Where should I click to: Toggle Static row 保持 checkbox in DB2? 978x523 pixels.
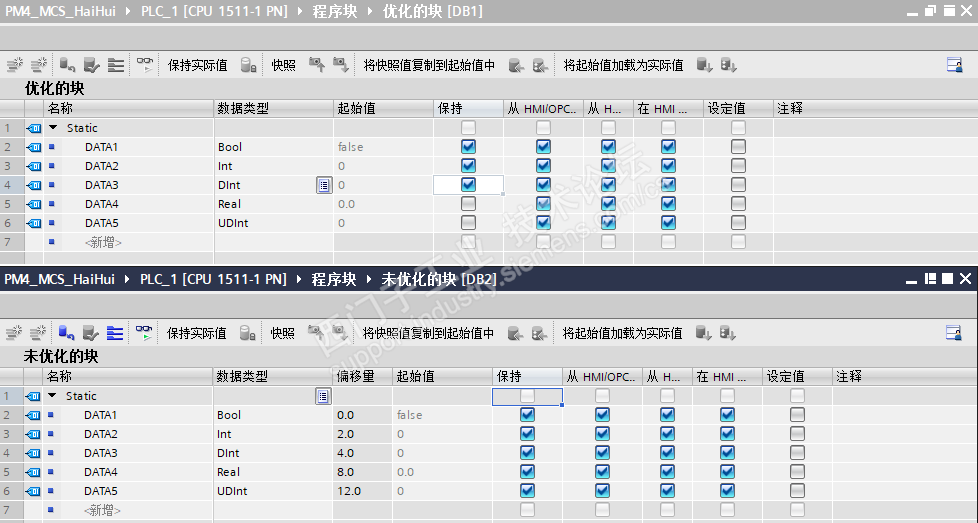tap(527, 396)
